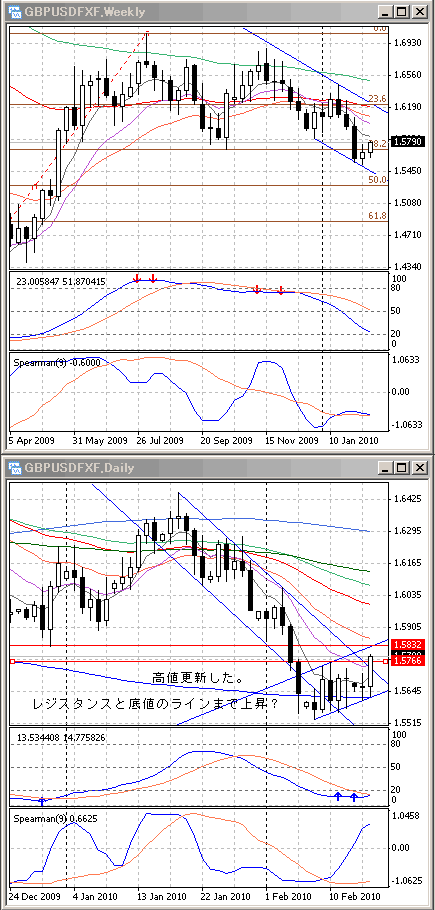435x910 pixels.
Task: Click the 1.0633 Spearman scale value
Action: coord(407,359)
